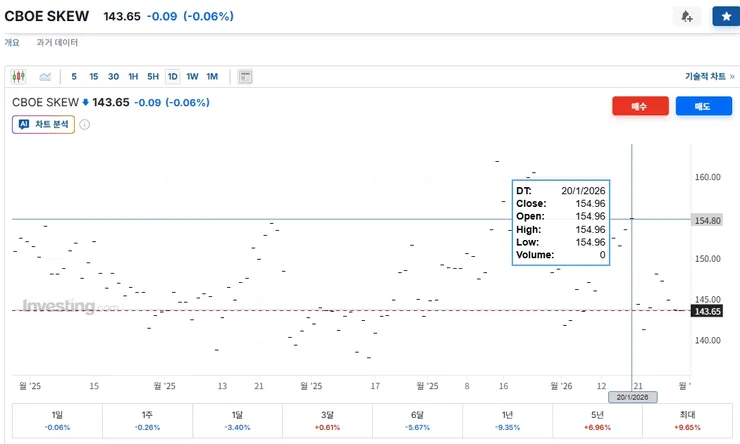Click the 20/1/2026 date marker on axis

[632, 397]
